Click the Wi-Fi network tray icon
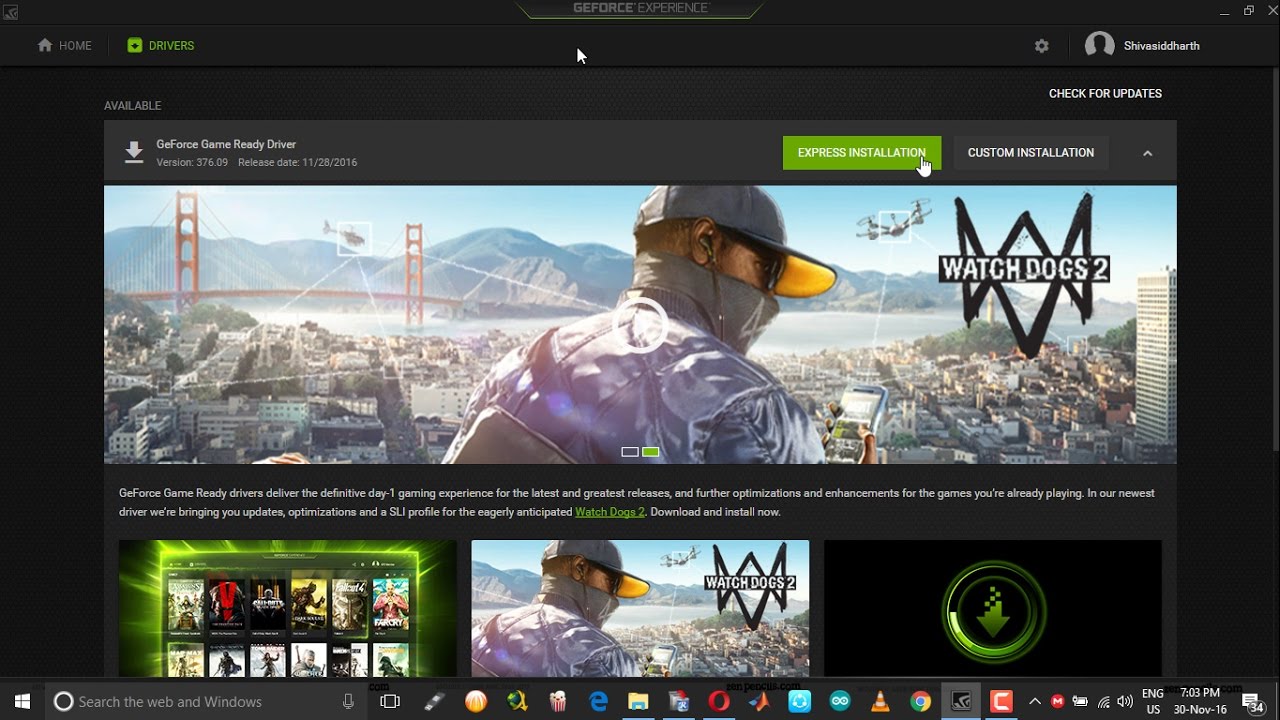The image size is (1280, 720). point(1104,702)
